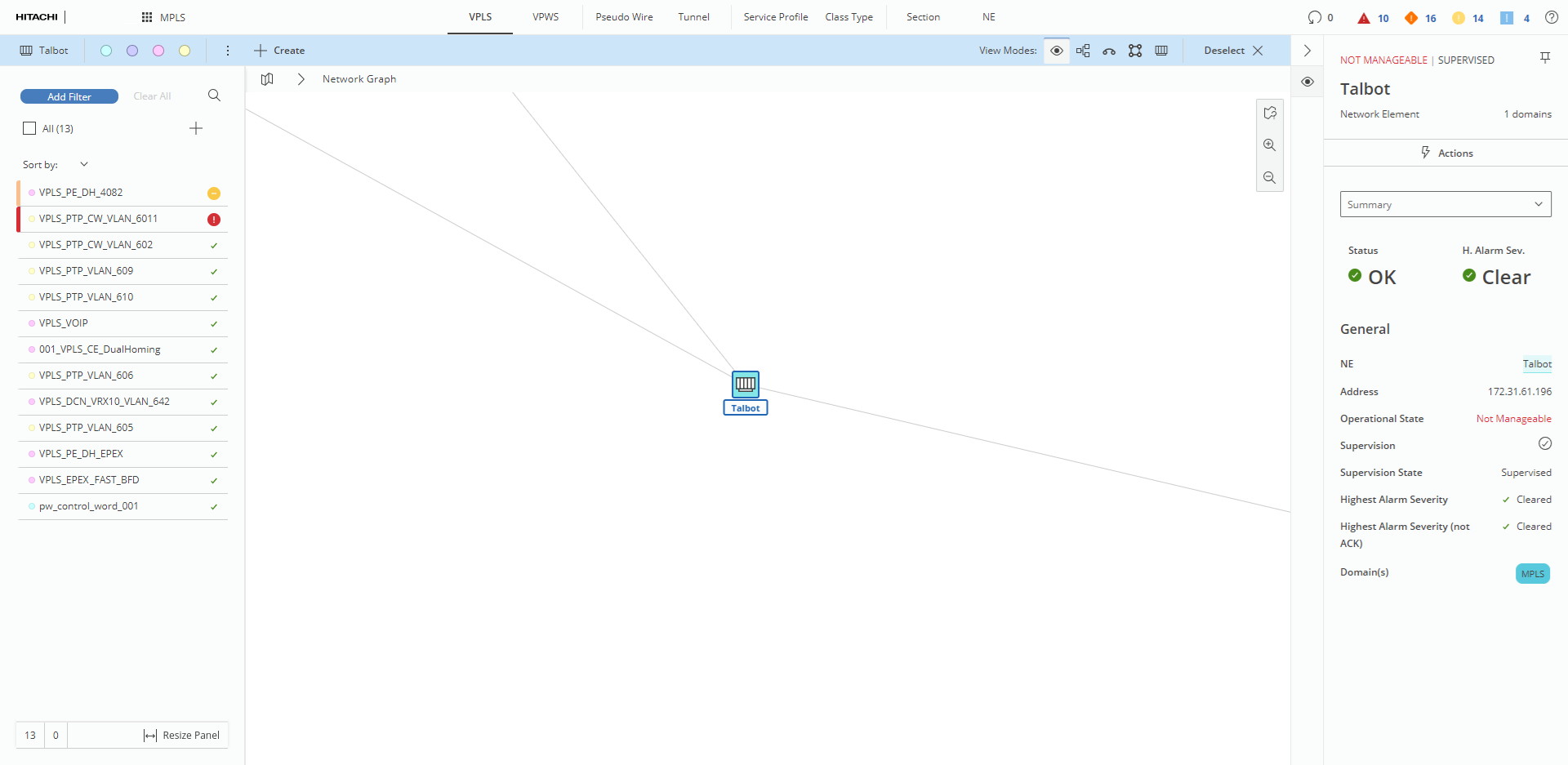1568x765 pixels.
Task: Switch to the Pseudo Wire tab
Action: point(624,17)
